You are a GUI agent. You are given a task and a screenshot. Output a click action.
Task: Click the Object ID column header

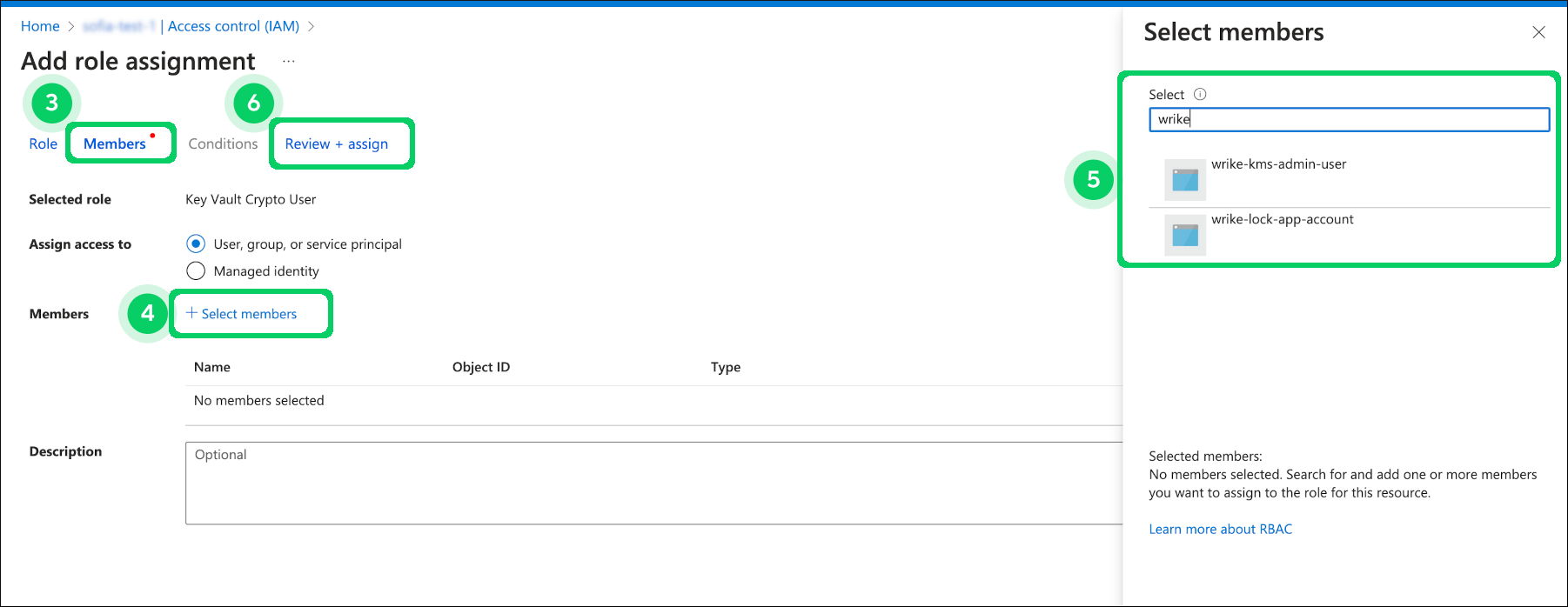pos(481,367)
